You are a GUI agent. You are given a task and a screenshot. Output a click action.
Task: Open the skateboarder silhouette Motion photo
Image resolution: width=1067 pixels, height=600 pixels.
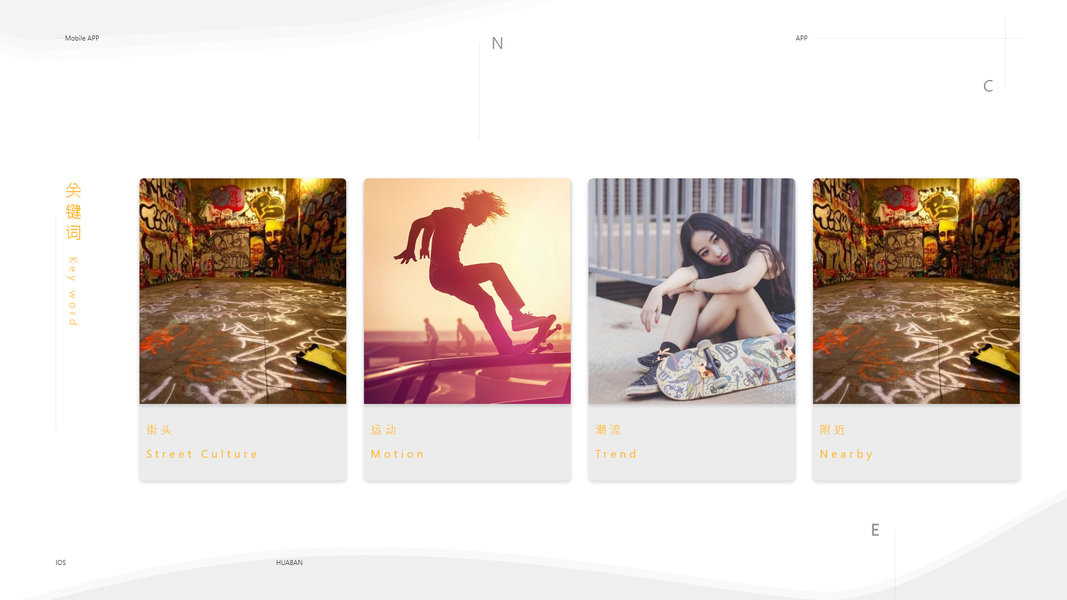(467, 291)
